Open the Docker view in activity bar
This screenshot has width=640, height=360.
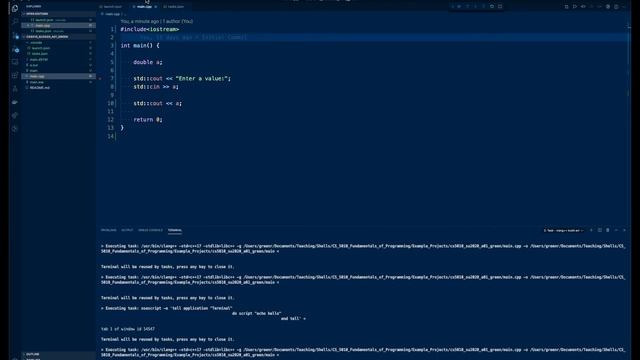coord(15,102)
